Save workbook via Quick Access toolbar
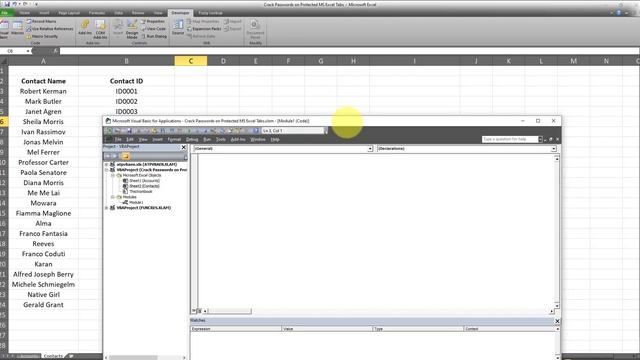 pos(7,4)
